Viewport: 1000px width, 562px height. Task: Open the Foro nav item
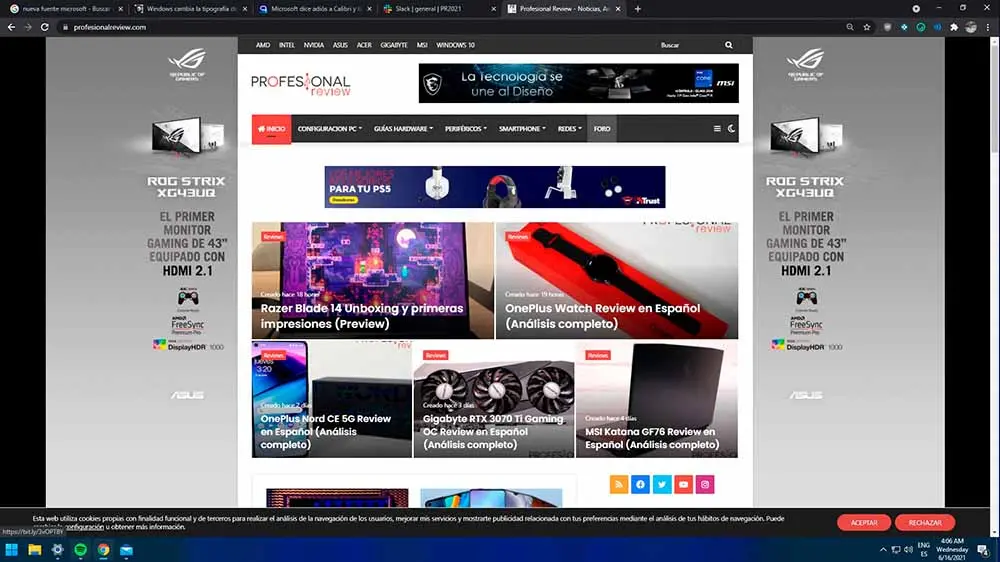point(602,129)
